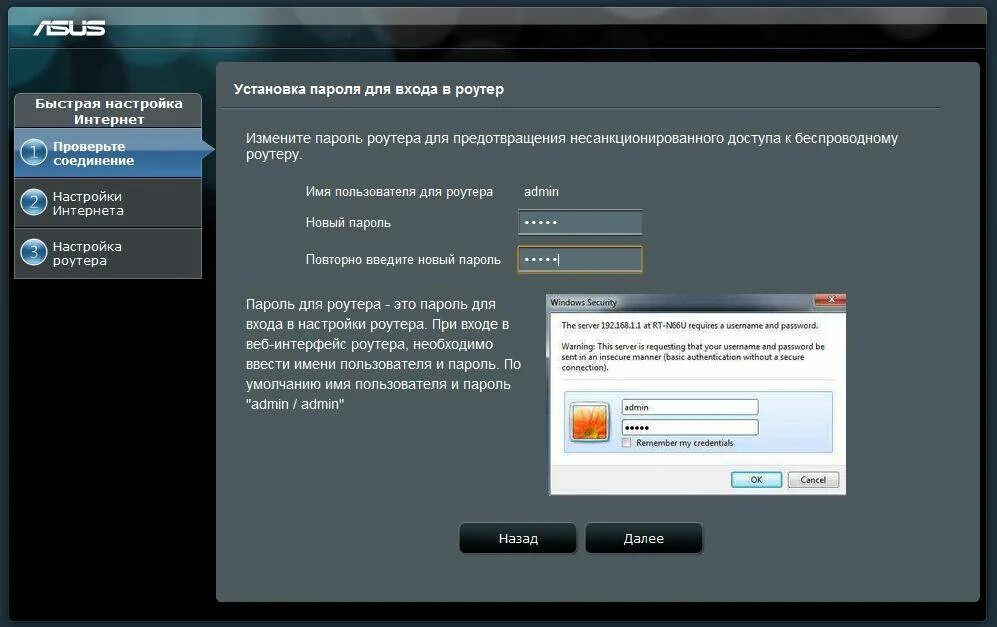Click the username value admin
997x627 pixels.
click(541, 191)
